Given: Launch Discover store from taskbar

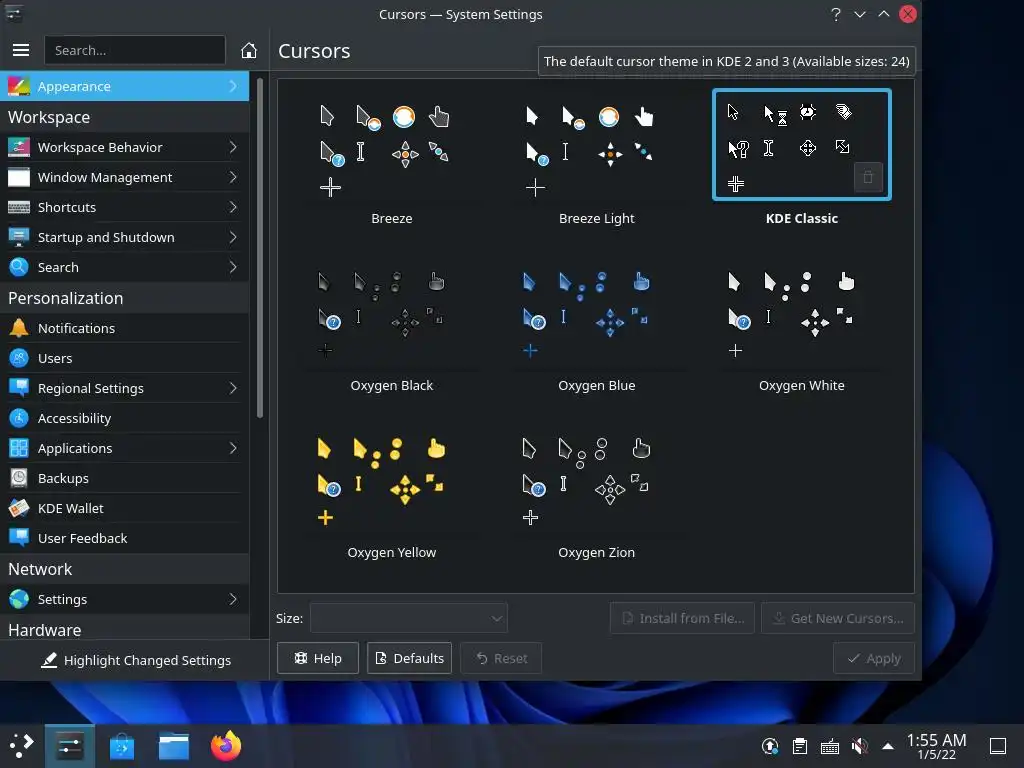Looking at the screenshot, I should (121, 745).
